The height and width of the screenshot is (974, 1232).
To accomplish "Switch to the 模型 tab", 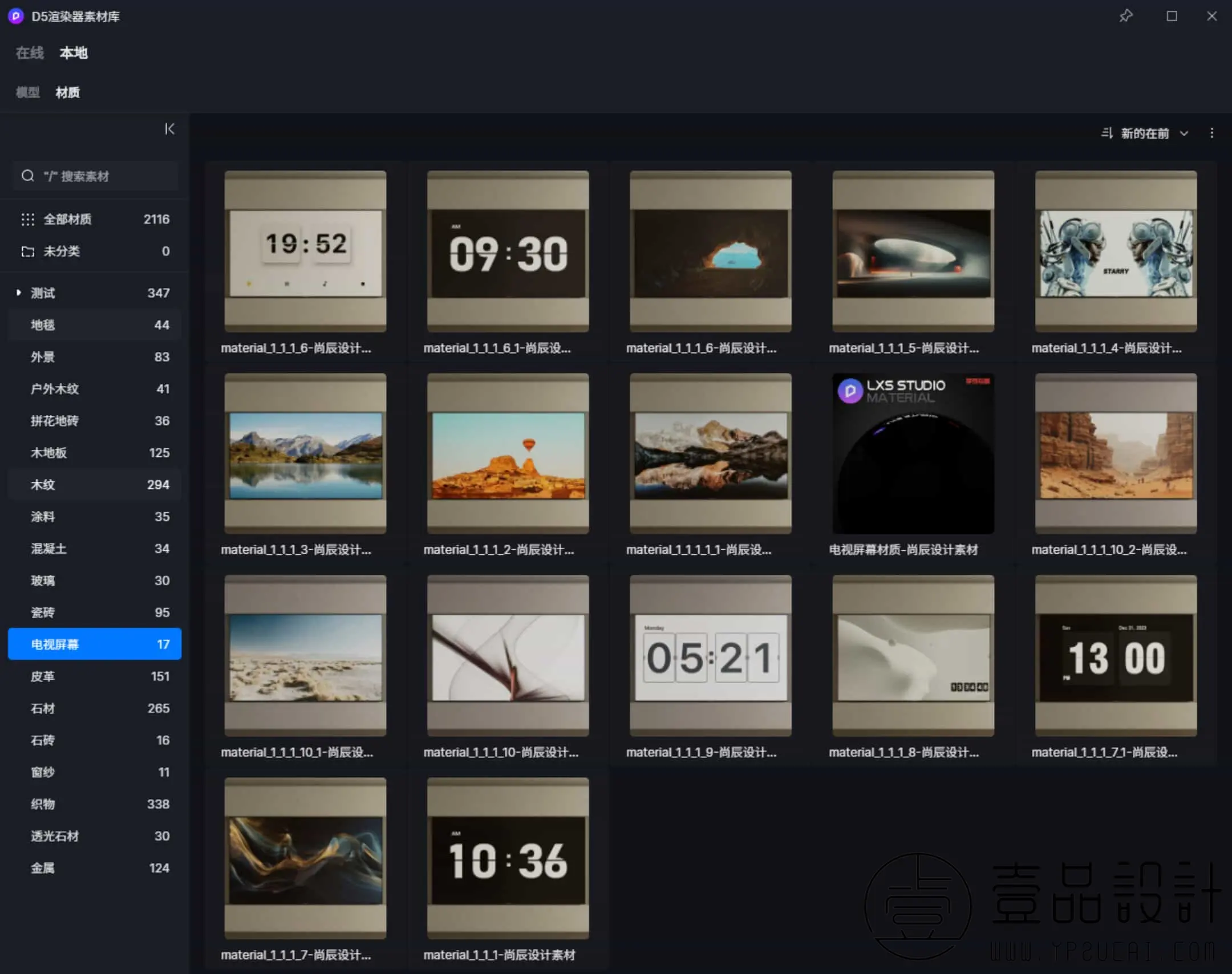I will [x=27, y=92].
